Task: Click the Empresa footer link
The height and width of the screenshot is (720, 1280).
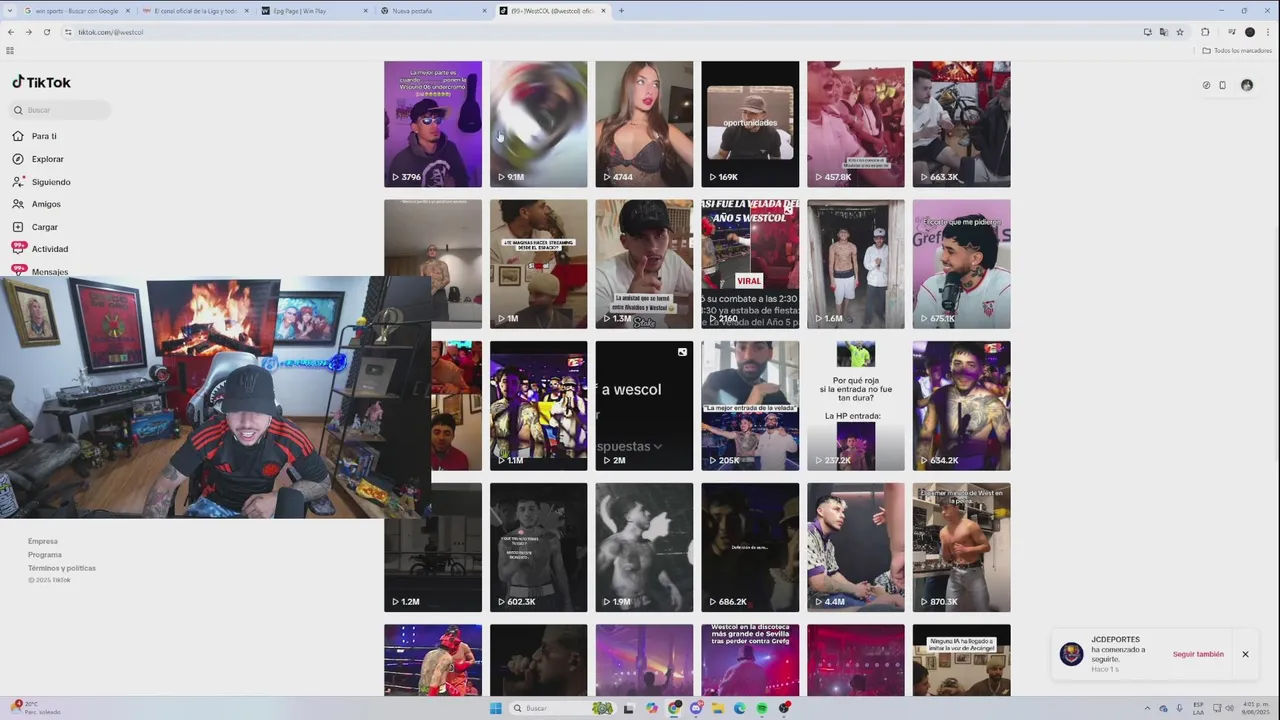Action: click(x=43, y=541)
